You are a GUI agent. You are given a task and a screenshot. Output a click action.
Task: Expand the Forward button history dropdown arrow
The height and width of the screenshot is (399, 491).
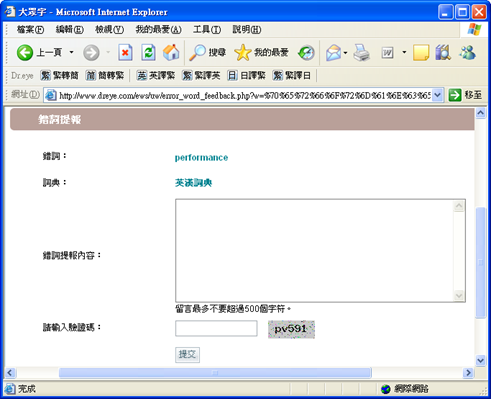108,52
